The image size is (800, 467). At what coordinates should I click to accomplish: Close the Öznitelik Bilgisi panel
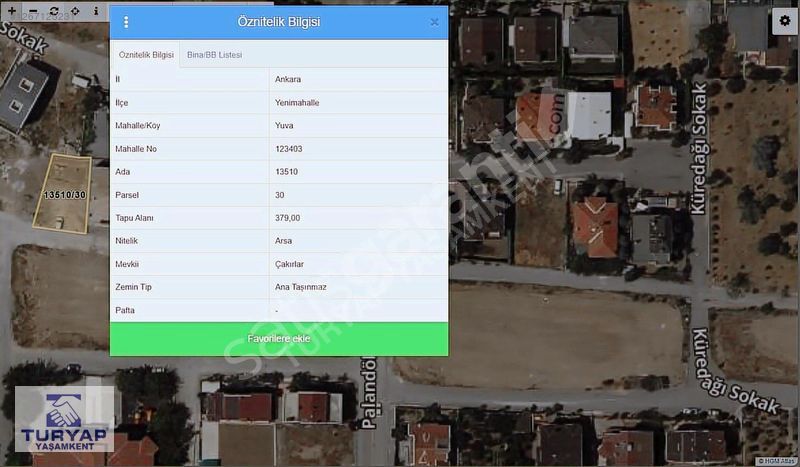(x=434, y=22)
